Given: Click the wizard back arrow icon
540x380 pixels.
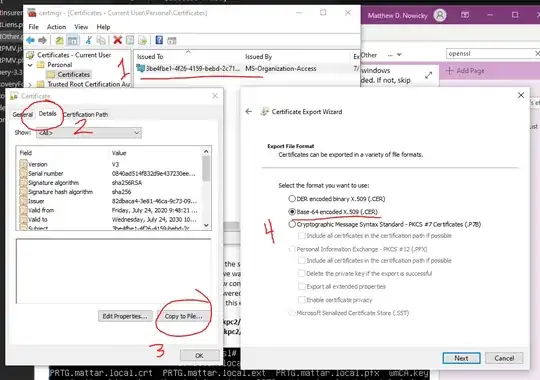Looking at the screenshot, I should pos(249,112).
